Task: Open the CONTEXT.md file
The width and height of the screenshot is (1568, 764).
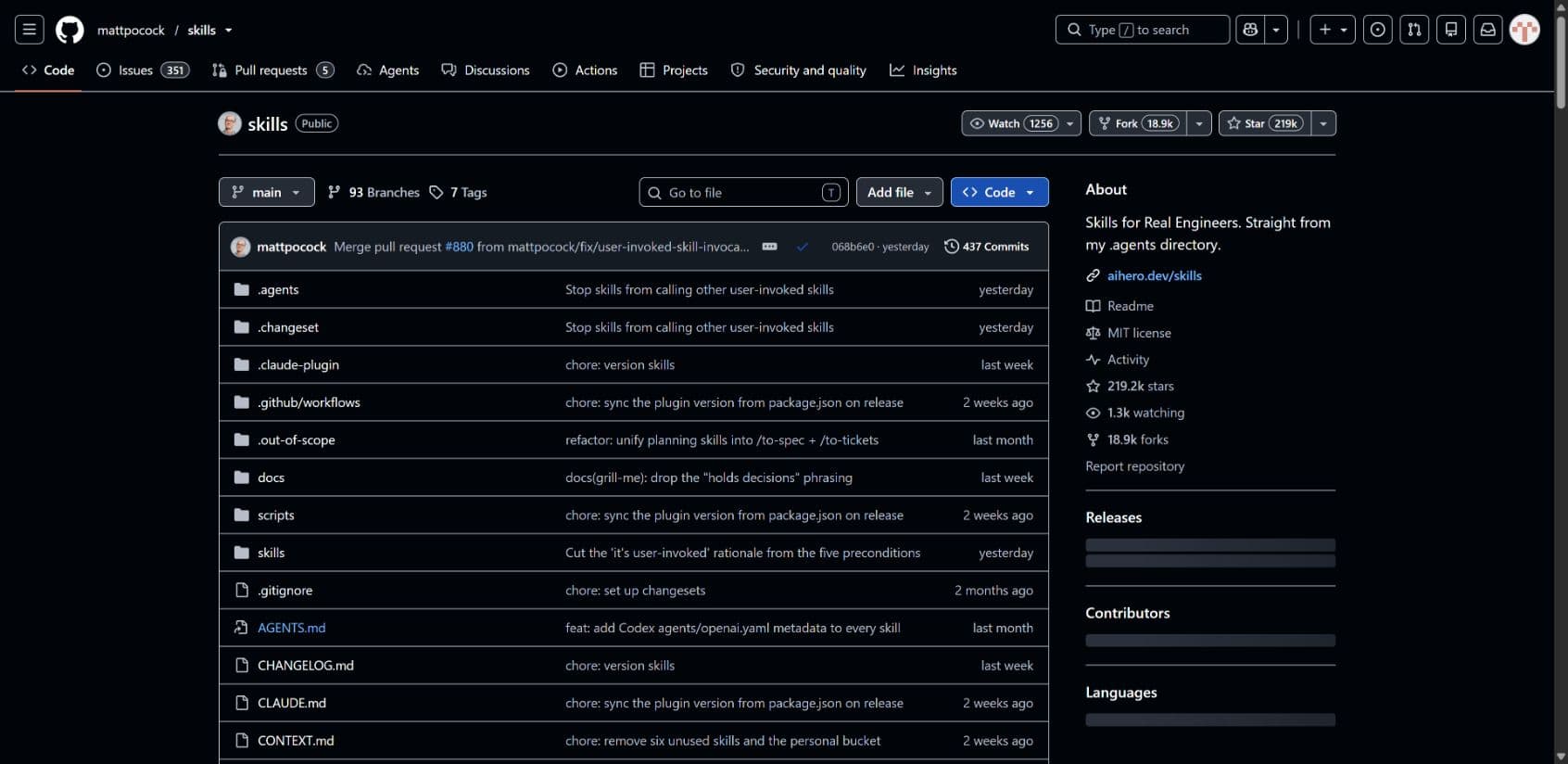Action: pyautogui.click(x=296, y=740)
